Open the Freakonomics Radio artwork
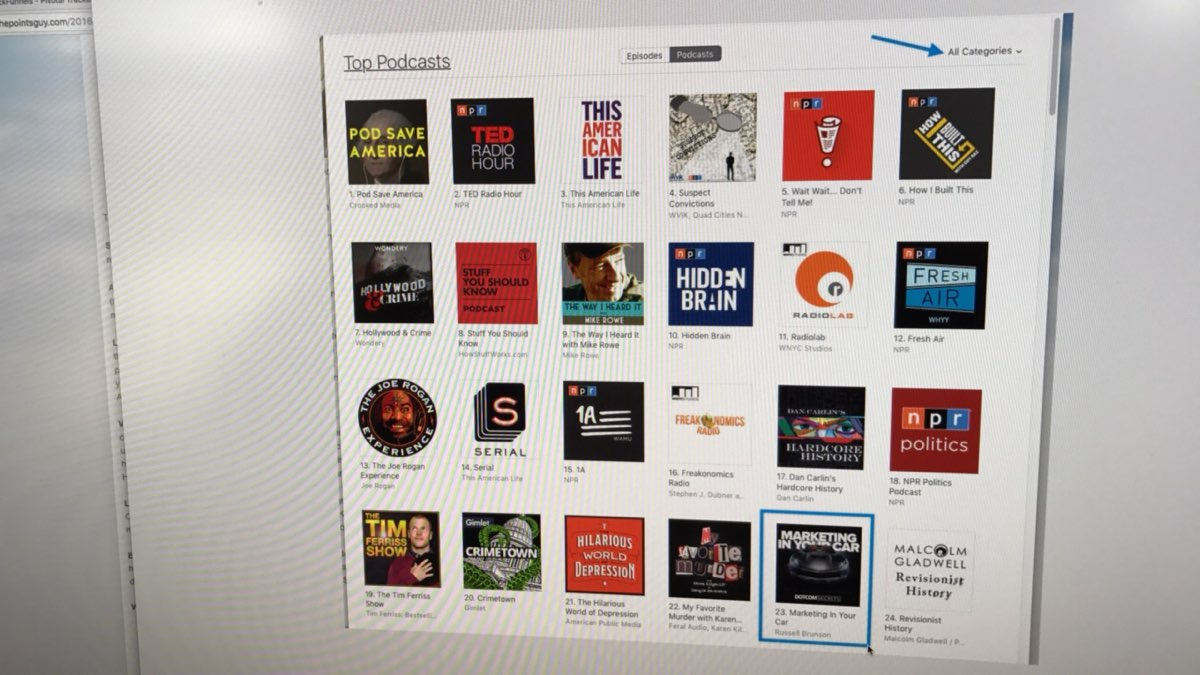 pos(710,424)
